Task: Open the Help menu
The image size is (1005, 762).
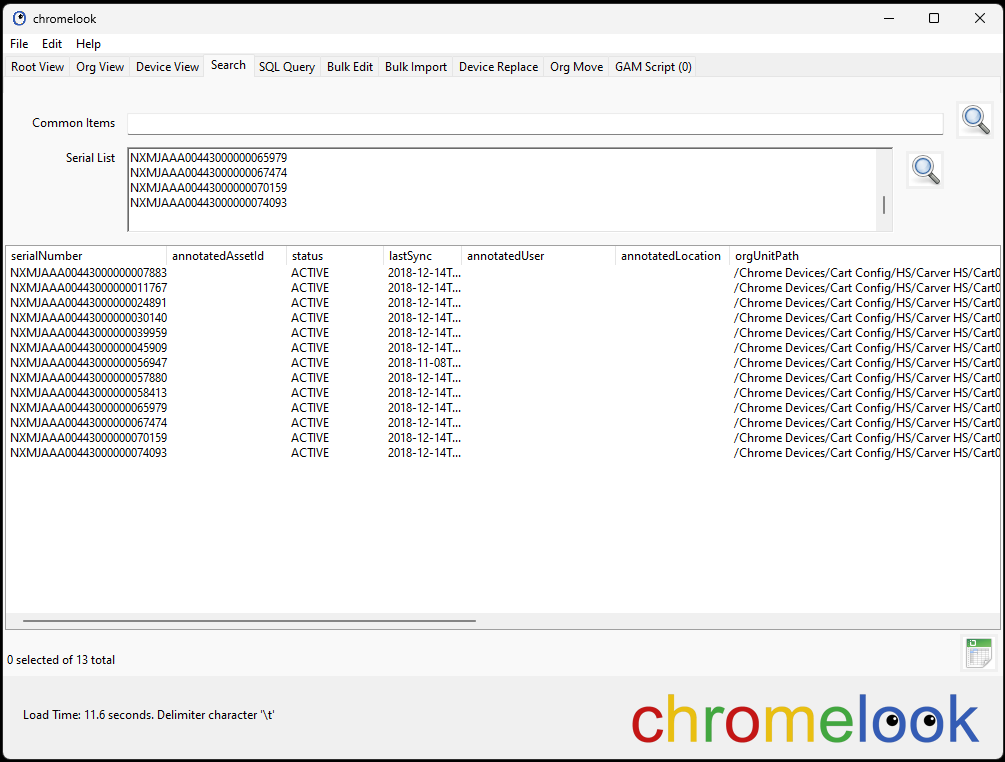Action: click(88, 43)
